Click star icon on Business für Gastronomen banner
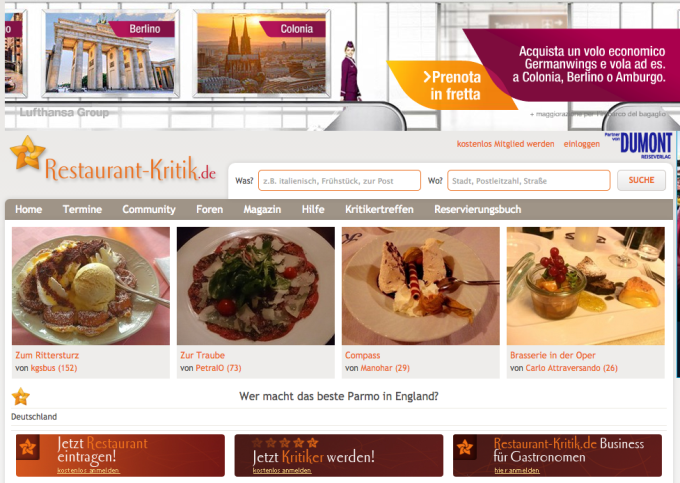This screenshot has width=680, height=483. coord(464,447)
